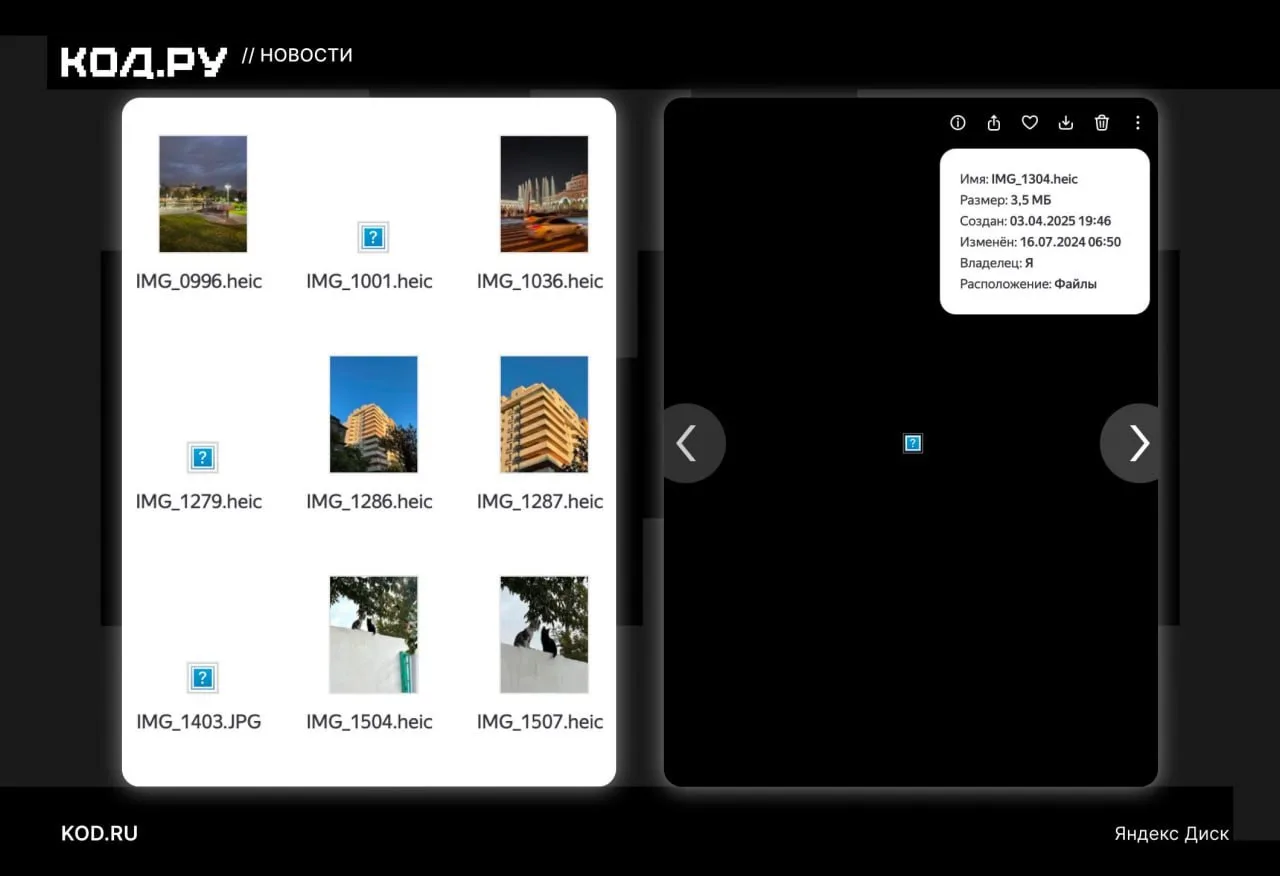Click IMG_1279.heic question mark placeholder
Image resolution: width=1280 pixels, height=876 pixels.
pyautogui.click(x=202, y=457)
